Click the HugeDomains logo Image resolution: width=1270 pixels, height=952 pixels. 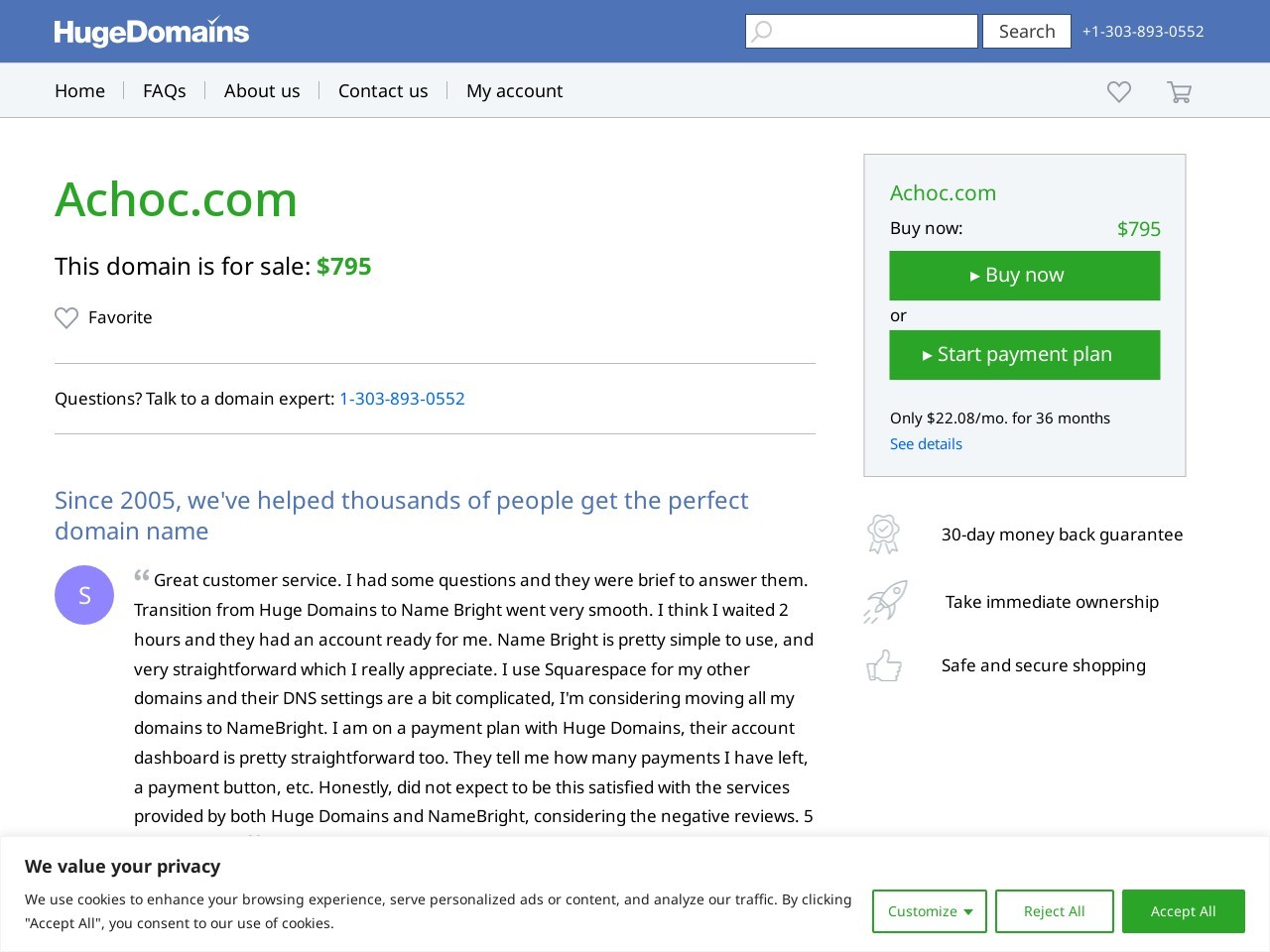coord(151,32)
